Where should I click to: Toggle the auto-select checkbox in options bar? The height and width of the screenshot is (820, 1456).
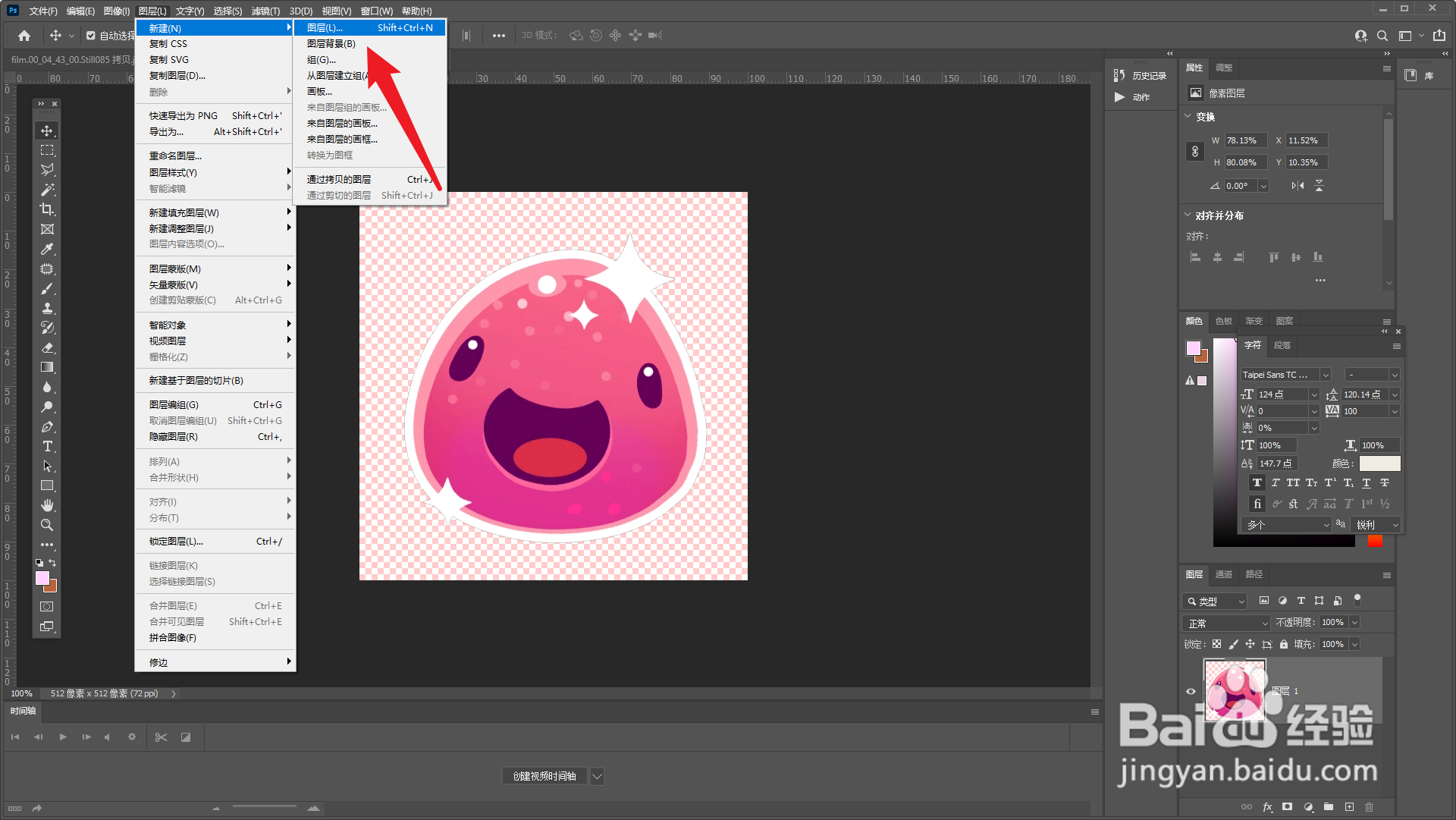(x=91, y=36)
